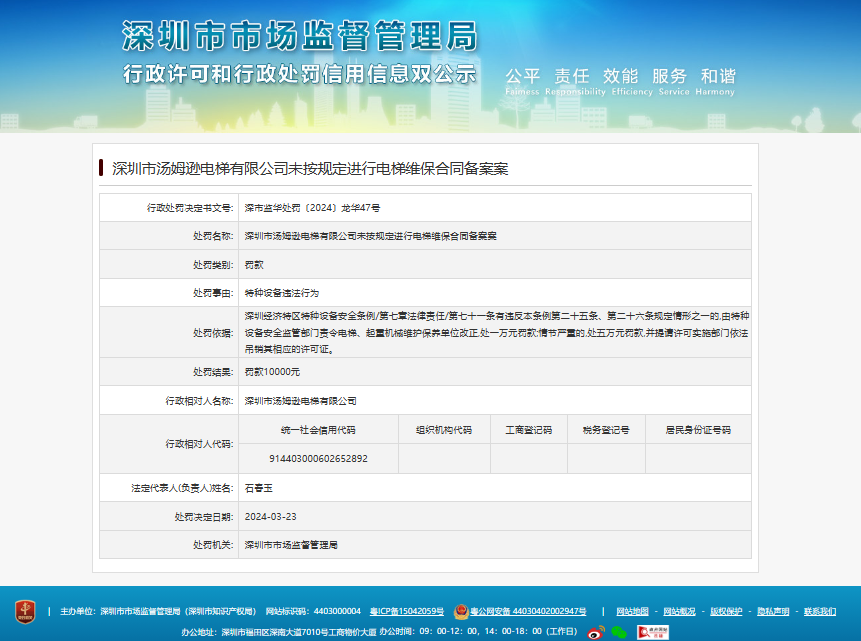
Task: Click the police emblem icon beside 粤公网安备
Action: click(x=460, y=611)
